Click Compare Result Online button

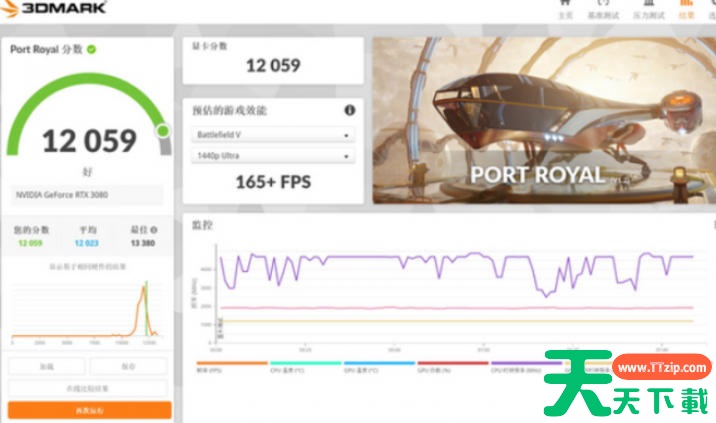[87, 388]
